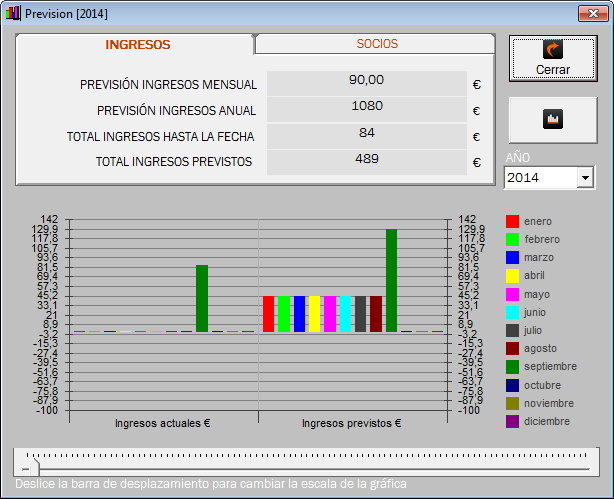Click the magenta mayo bar in Ingresos previstos

click(x=330, y=314)
